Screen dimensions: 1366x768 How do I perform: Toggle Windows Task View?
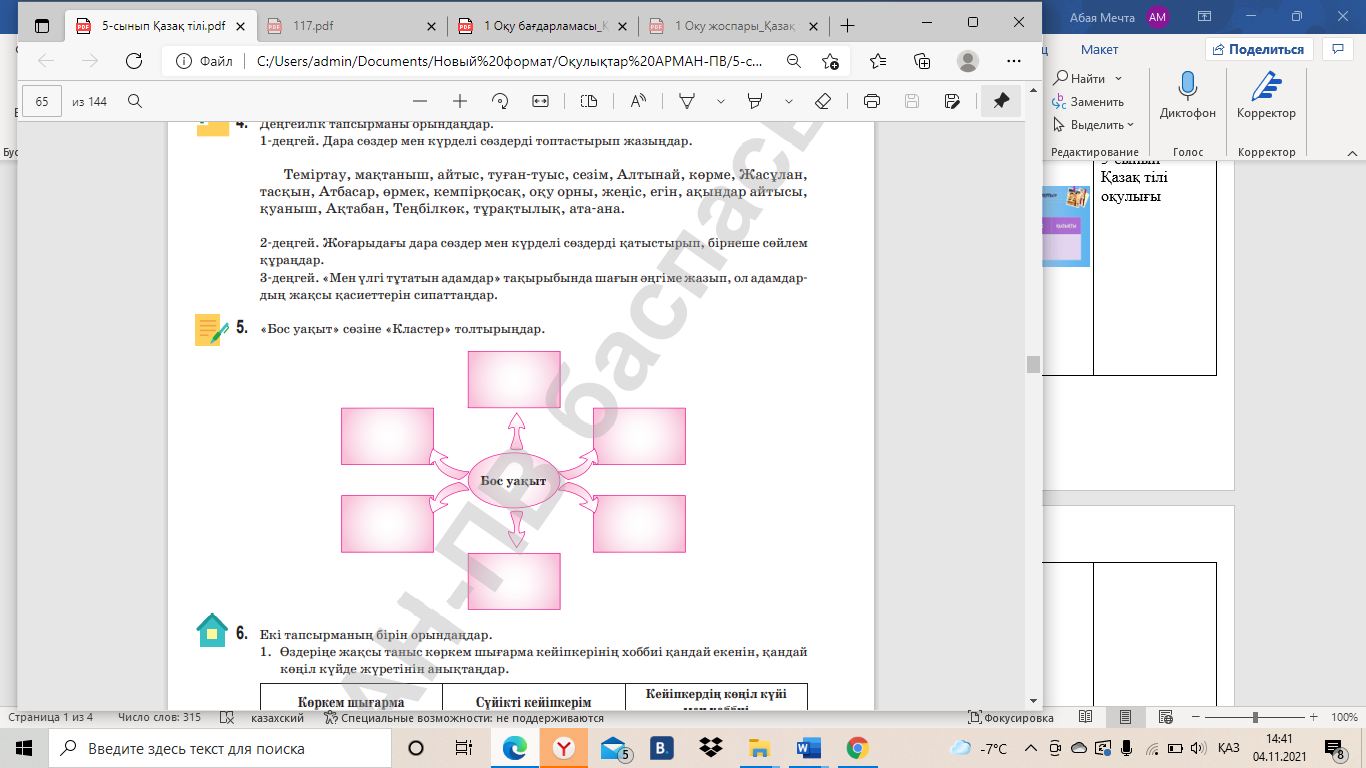[463, 748]
